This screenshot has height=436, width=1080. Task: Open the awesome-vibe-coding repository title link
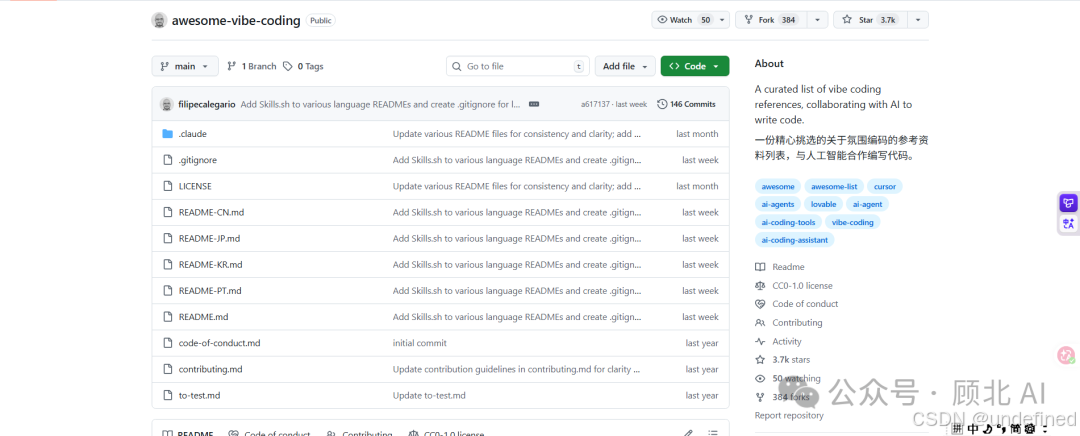pyautogui.click(x=236, y=20)
